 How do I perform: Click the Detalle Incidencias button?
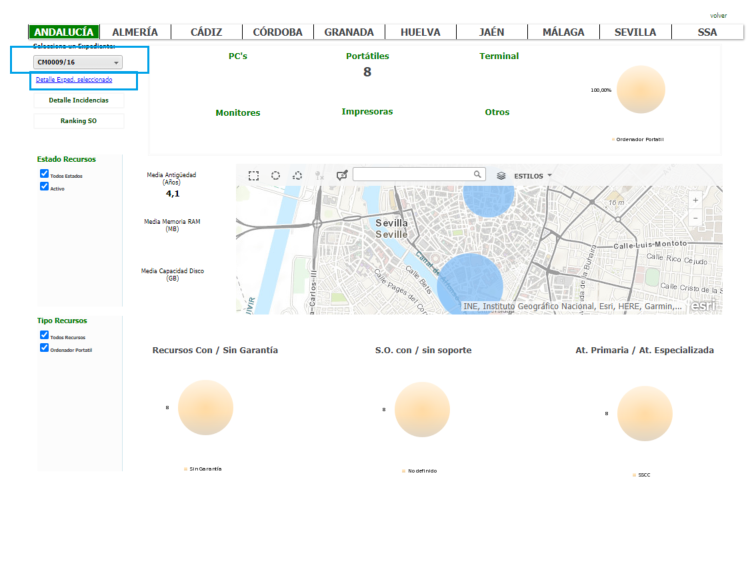click(79, 100)
